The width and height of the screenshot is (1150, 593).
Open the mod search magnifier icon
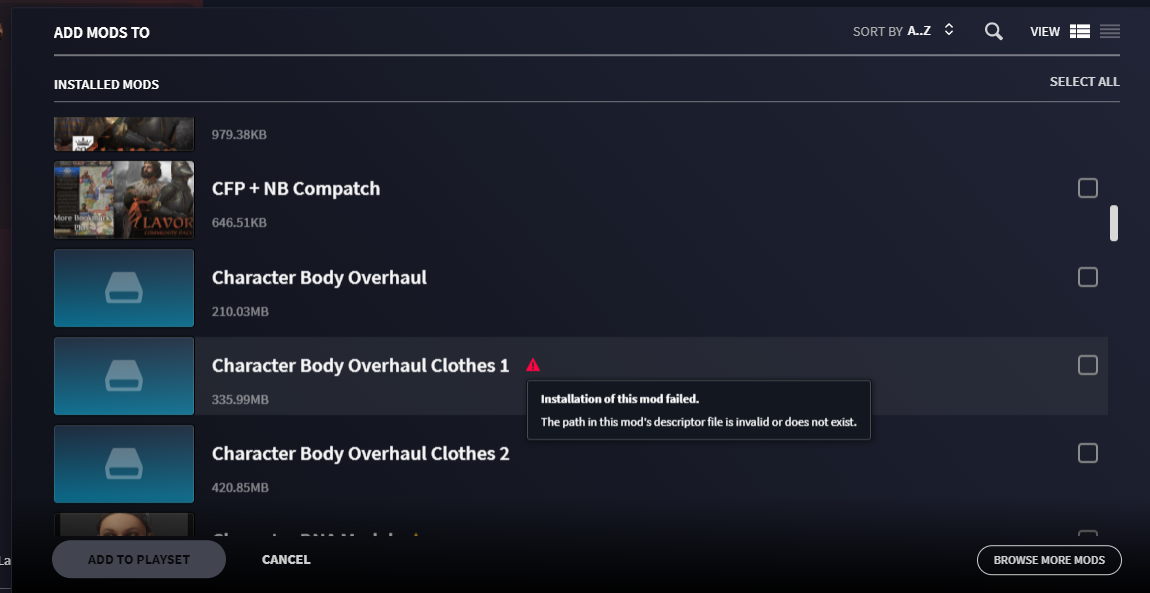(994, 32)
